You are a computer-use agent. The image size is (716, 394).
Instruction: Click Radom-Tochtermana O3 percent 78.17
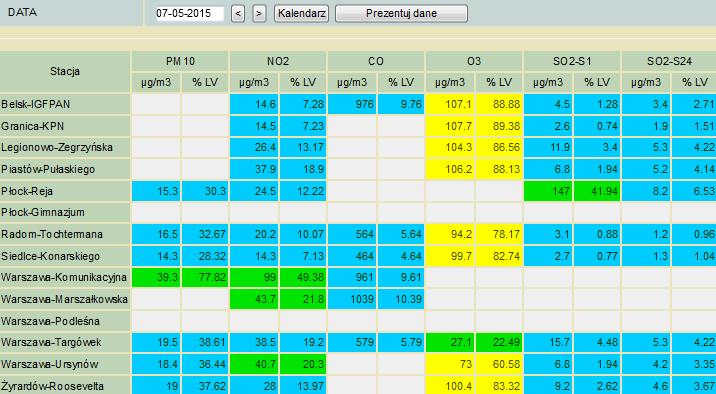pyautogui.click(x=499, y=234)
